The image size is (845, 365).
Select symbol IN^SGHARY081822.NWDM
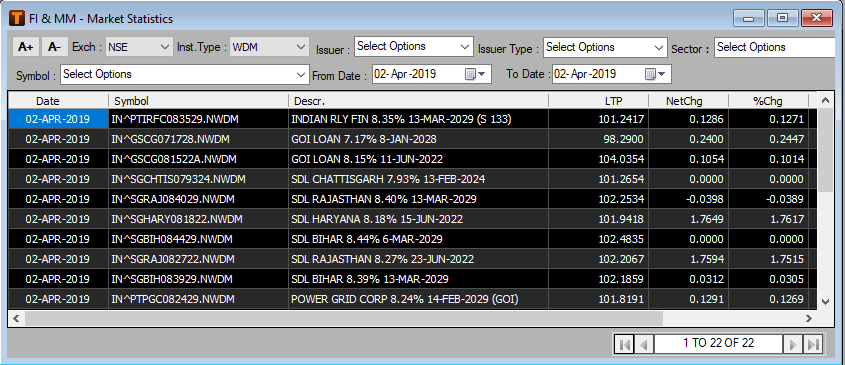point(177,219)
